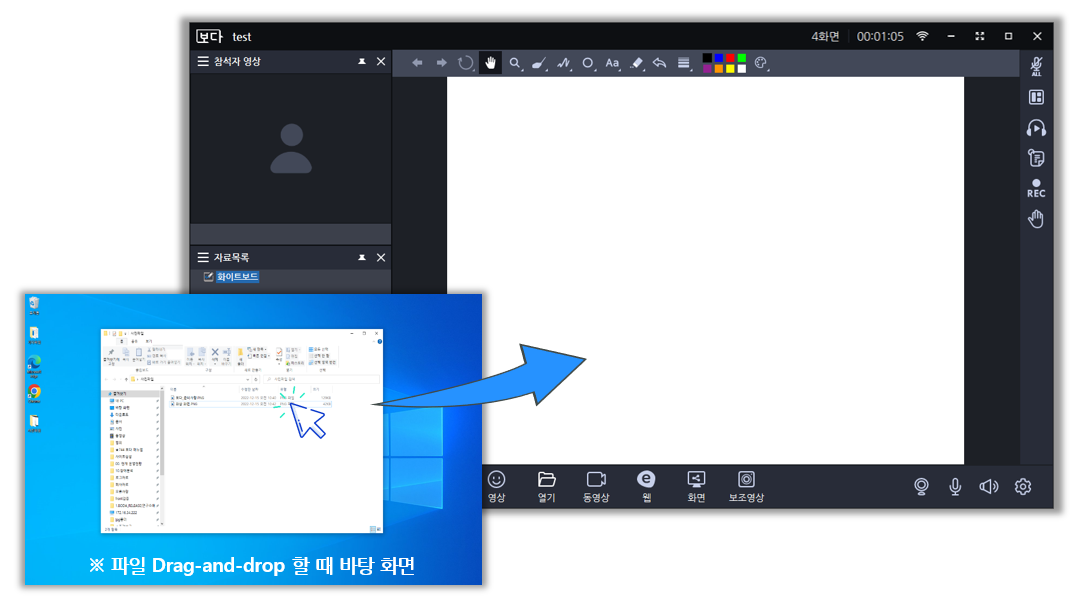Image resolution: width=1085 pixels, height=605 pixels.
Task: Toggle the webcam icon in bottom bar
Action: 921,487
